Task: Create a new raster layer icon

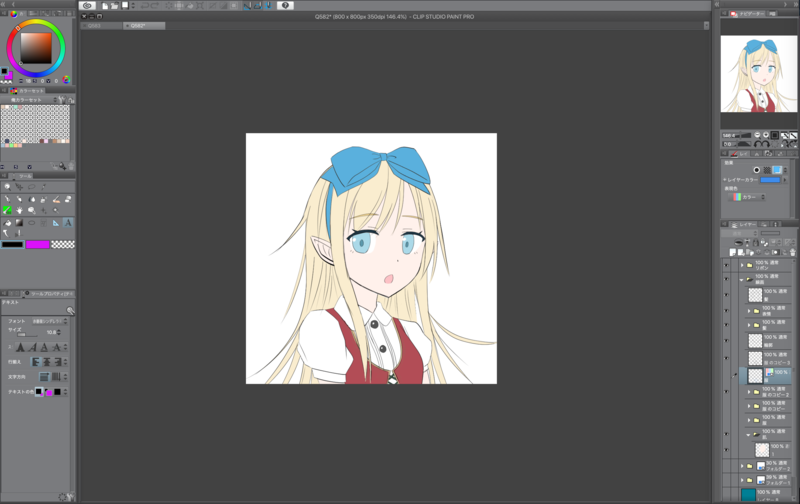Action: click(733, 252)
